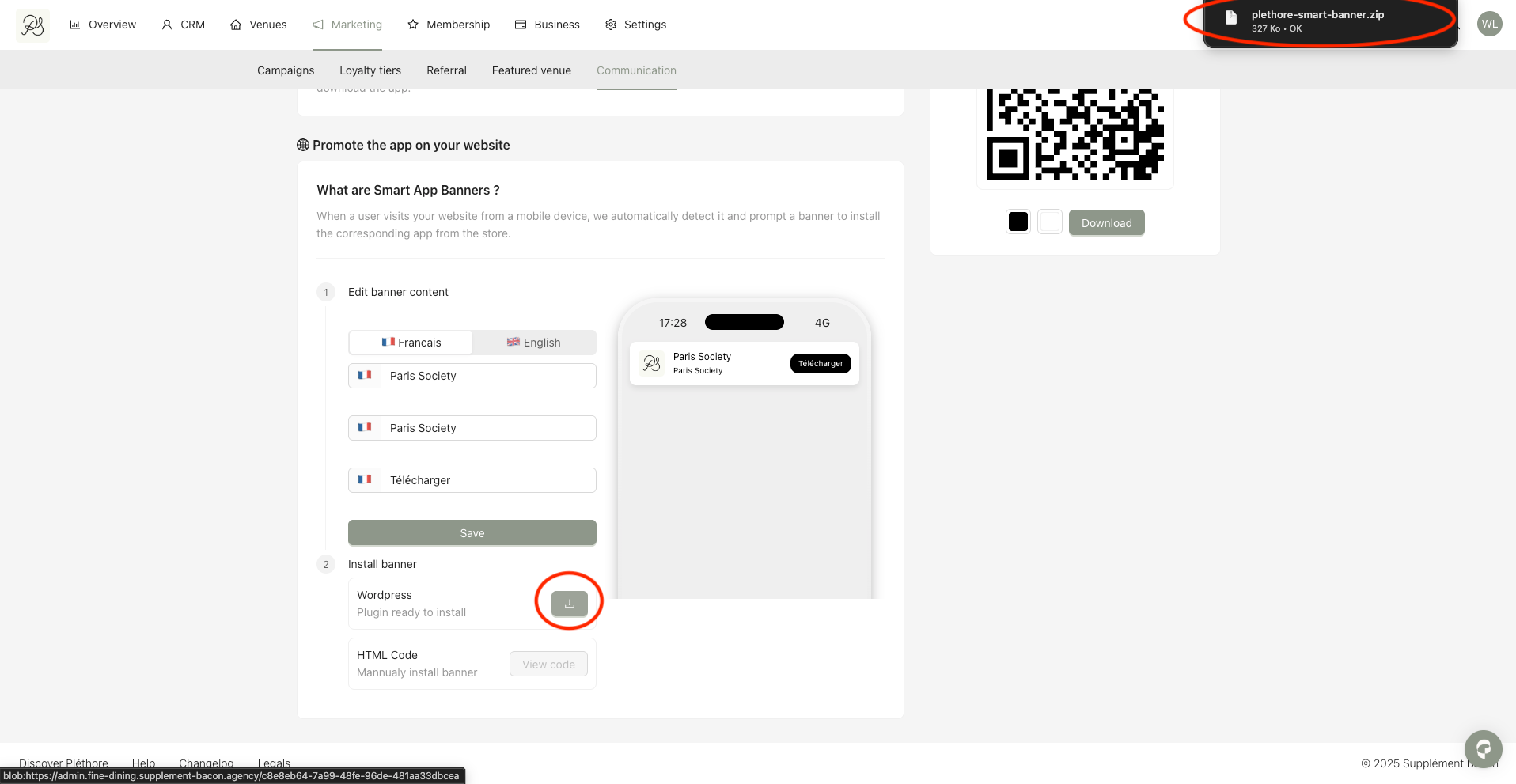Switch to the Referral tab
Image resolution: width=1516 pixels, height=784 pixels.
446,70
